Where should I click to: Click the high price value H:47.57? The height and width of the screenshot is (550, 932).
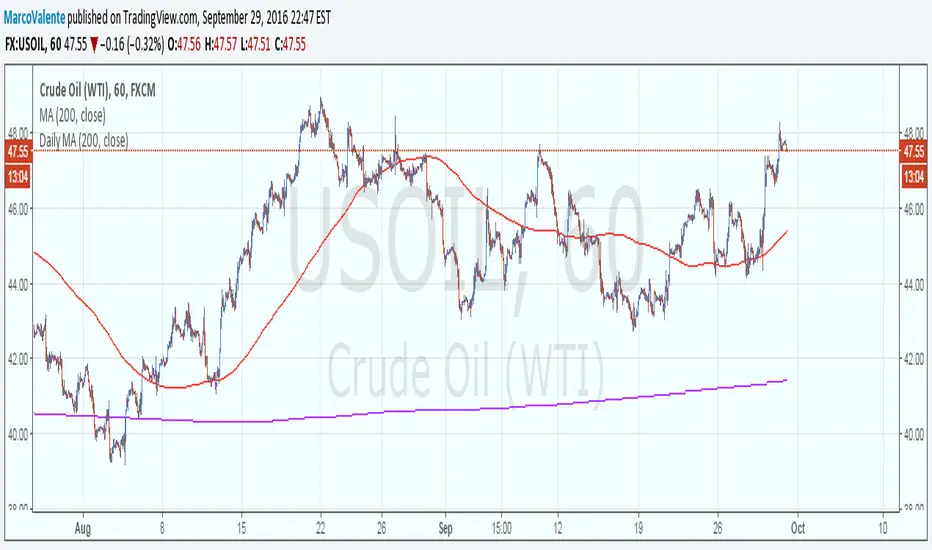[x=221, y=45]
